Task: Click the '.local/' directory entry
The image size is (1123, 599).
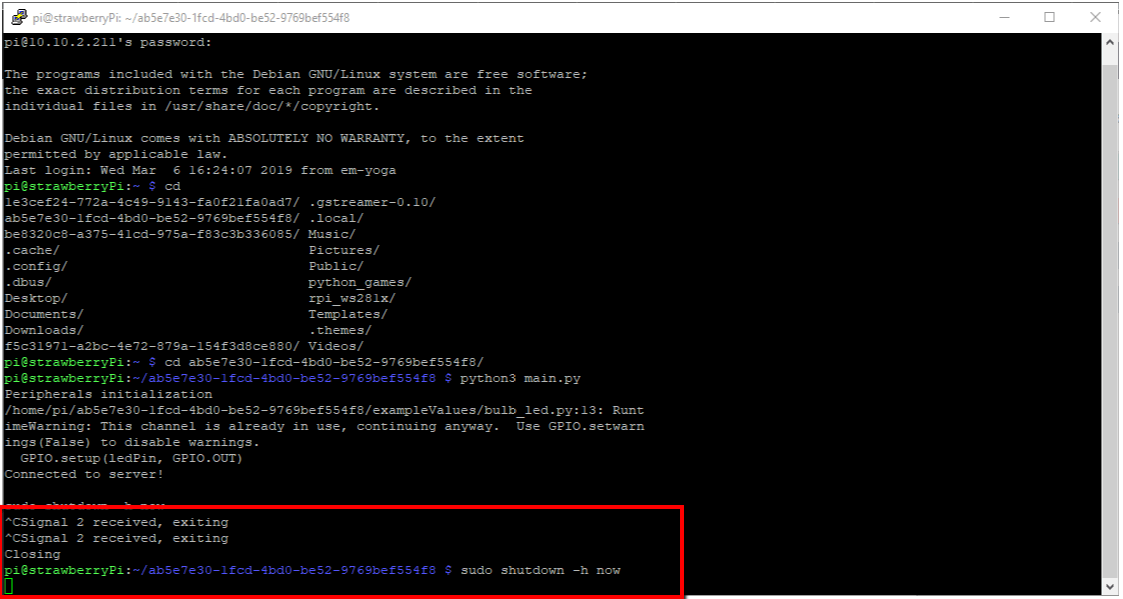Action: 336,218
